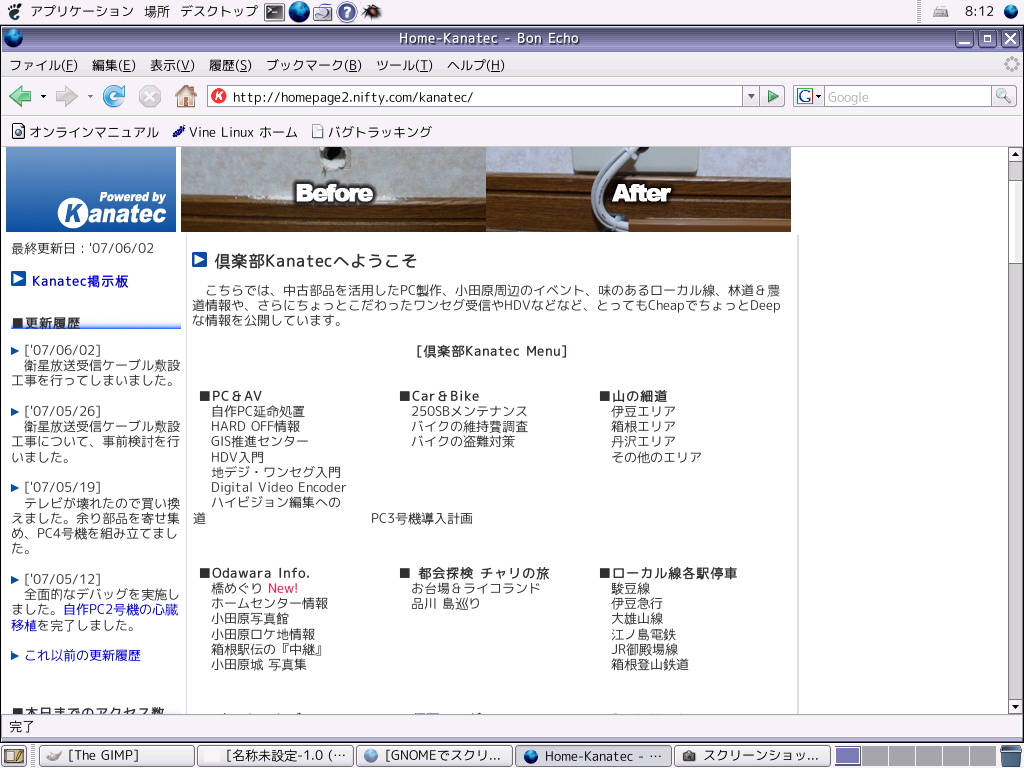Switch to [The GIMP] taskbar window
1024x768 pixels.
(x=117, y=756)
